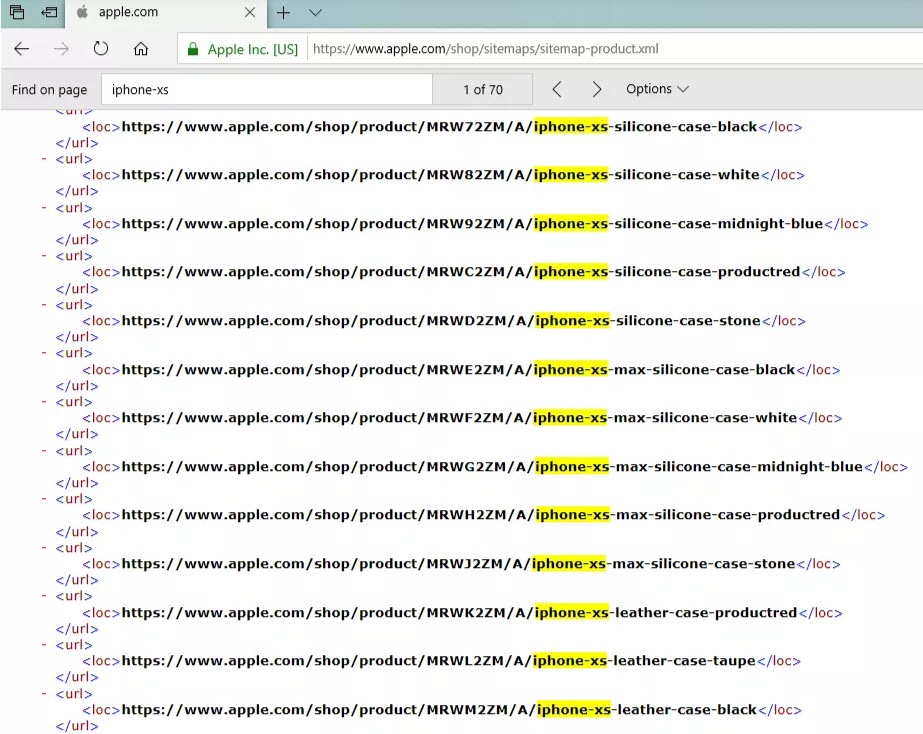The width and height of the screenshot is (923, 734).
Task: Click the green security lock badge
Action: (192, 47)
